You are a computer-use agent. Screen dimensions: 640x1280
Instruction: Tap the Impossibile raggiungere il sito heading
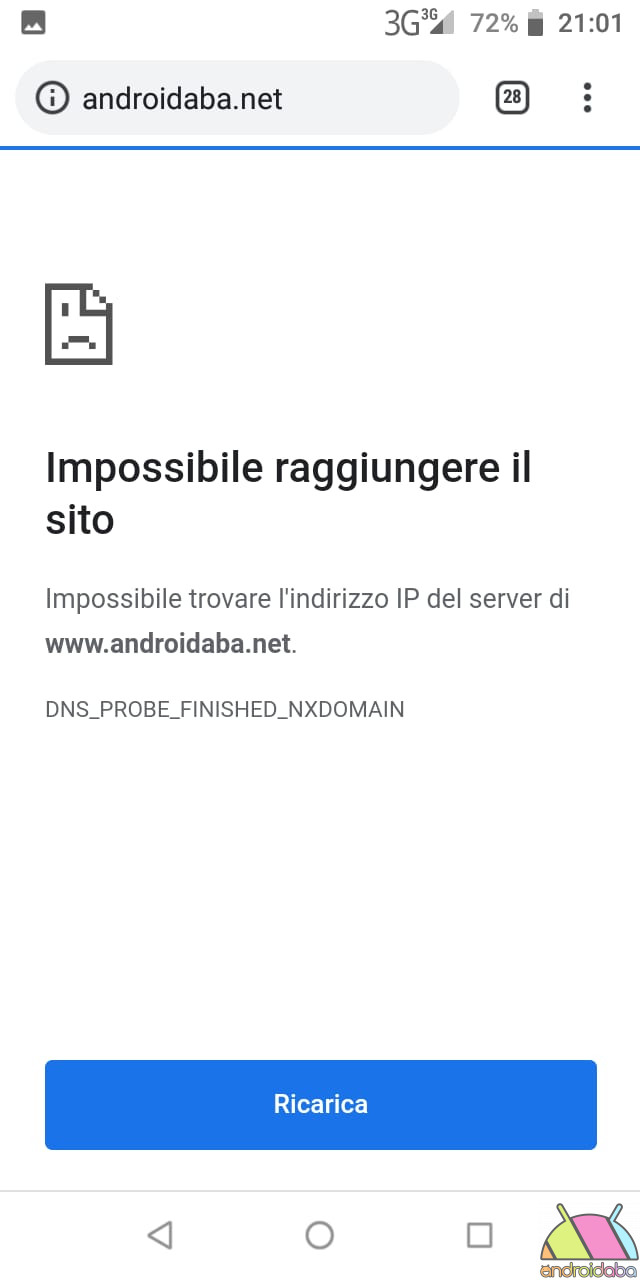[x=288, y=494]
